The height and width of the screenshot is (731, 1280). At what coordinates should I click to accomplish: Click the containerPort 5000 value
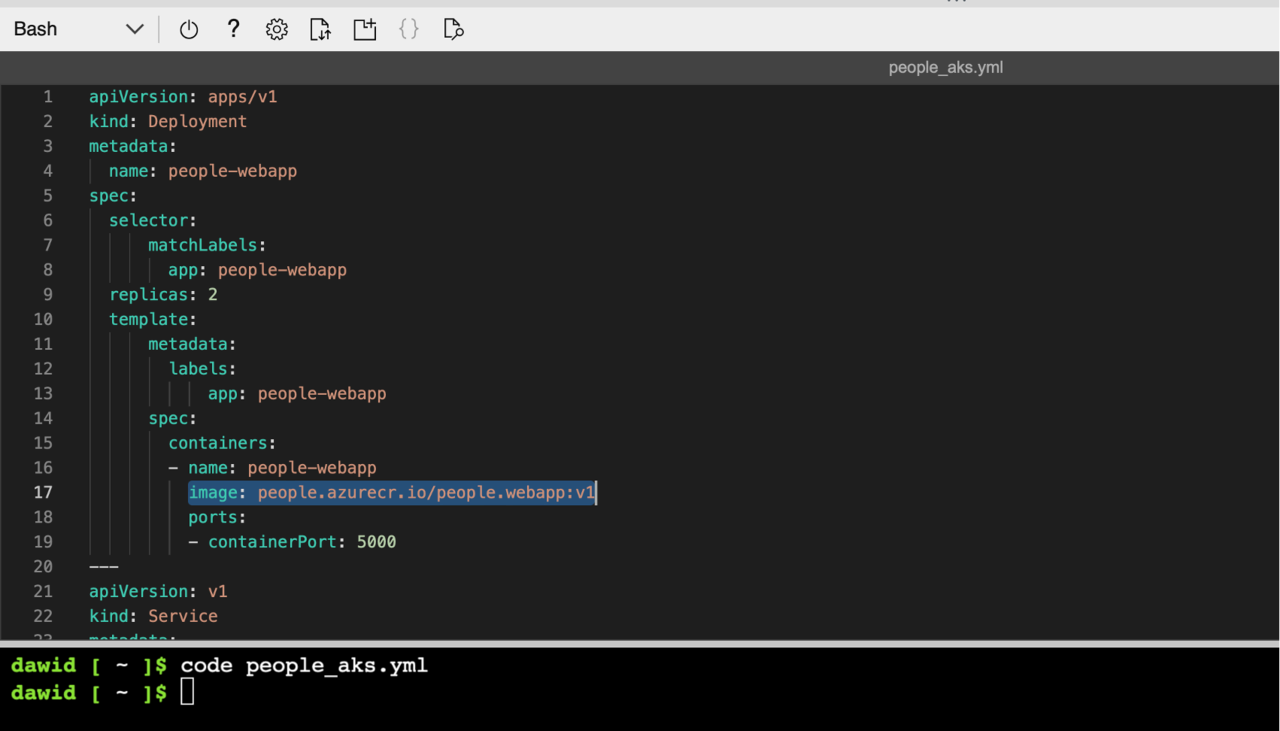[x=375, y=541]
